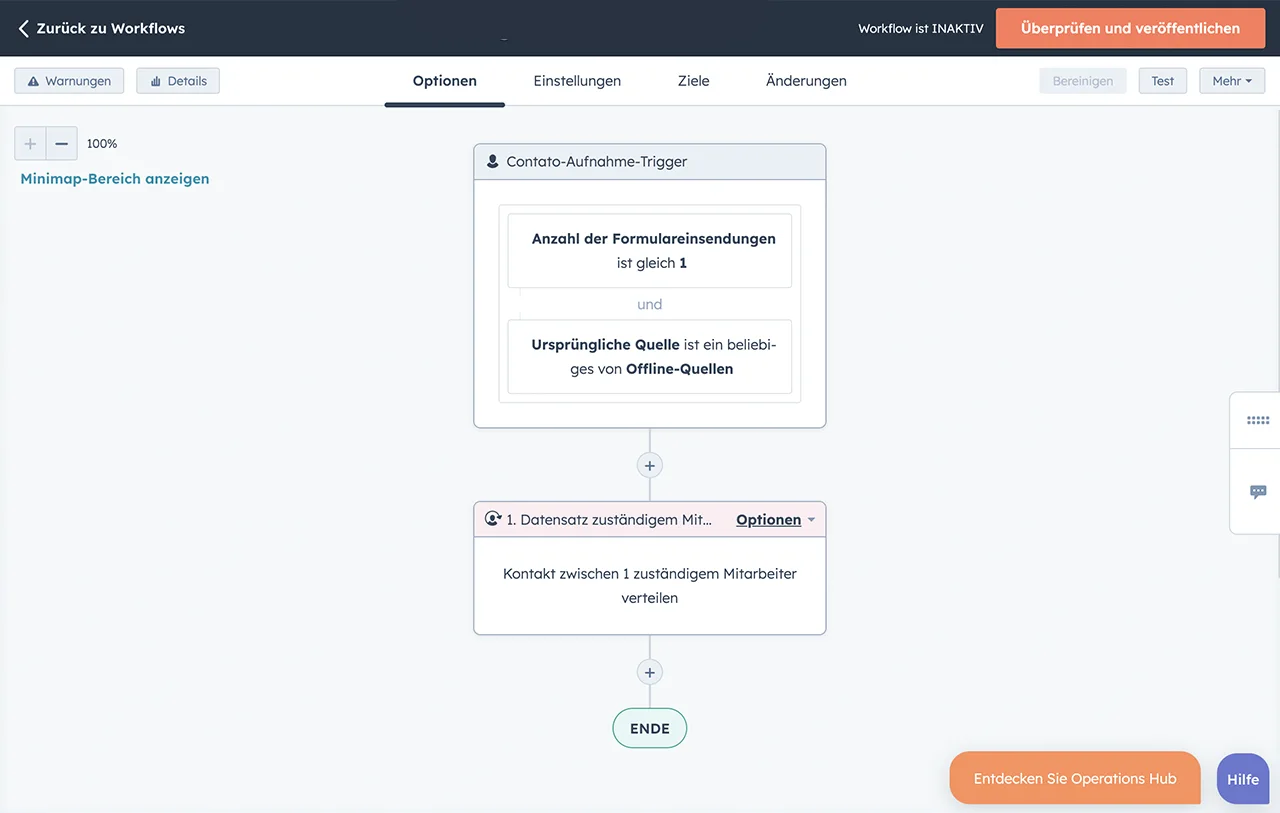Click Zurück zu Workflows link
Screen dimensions: 1280x813
[x=110, y=29]
